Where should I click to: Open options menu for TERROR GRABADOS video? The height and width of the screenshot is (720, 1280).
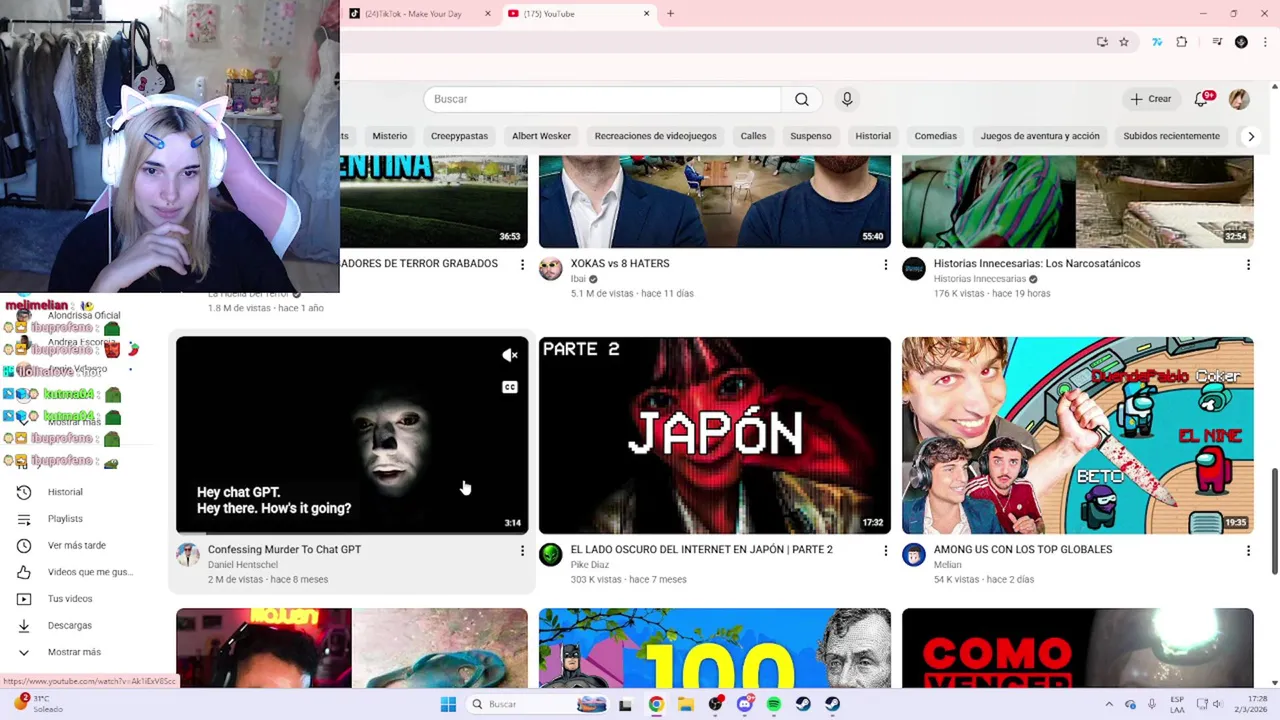tap(522, 265)
